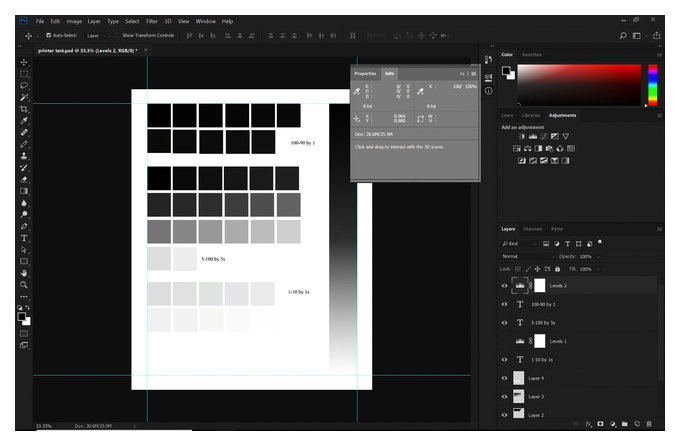Image resolution: width=680 pixels, height=446 pixels.
Task: Open the Normal blend mode dropdown
Action: coord(528,256)
